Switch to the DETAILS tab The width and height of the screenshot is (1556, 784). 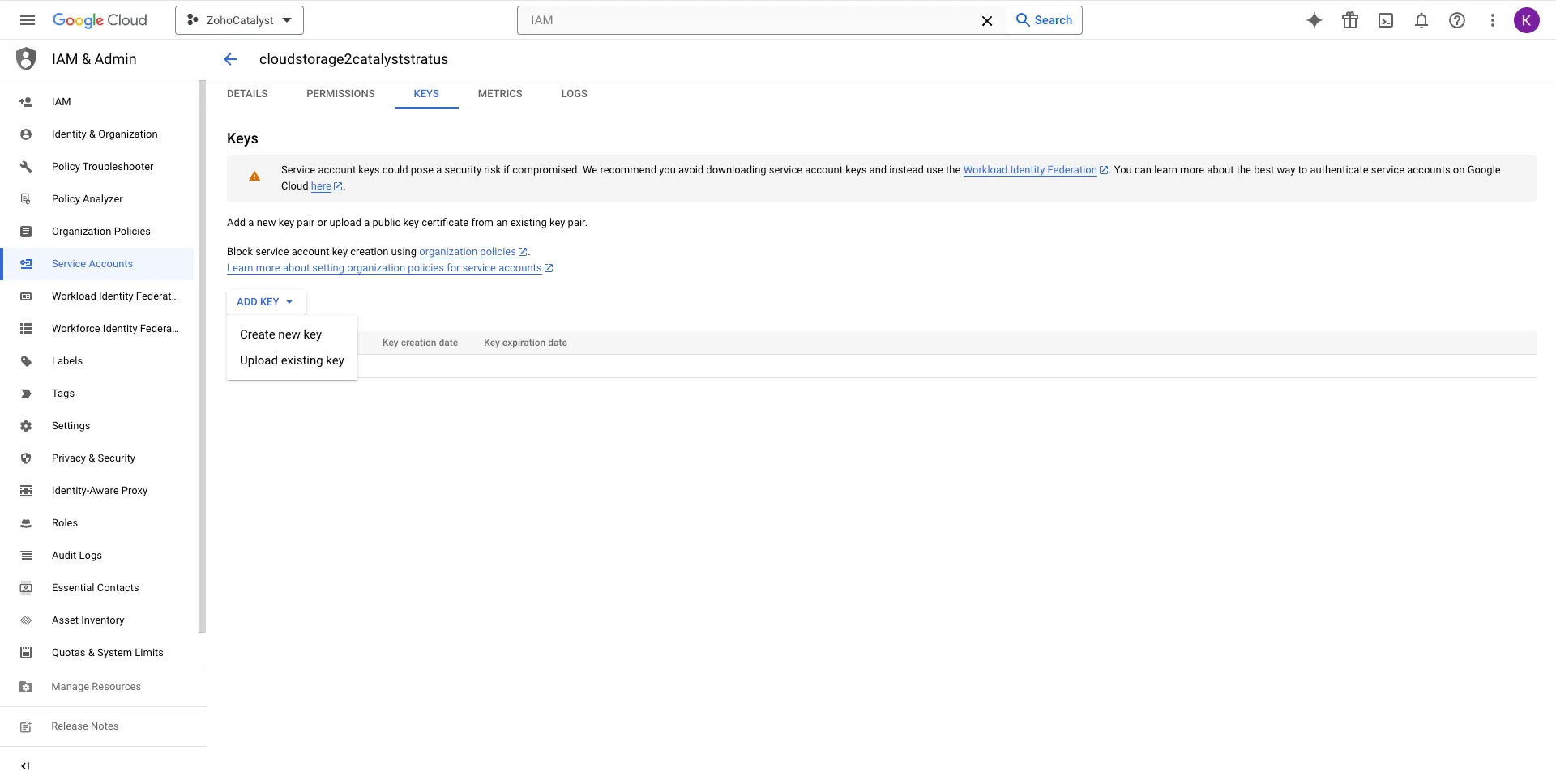click(247, 94)
